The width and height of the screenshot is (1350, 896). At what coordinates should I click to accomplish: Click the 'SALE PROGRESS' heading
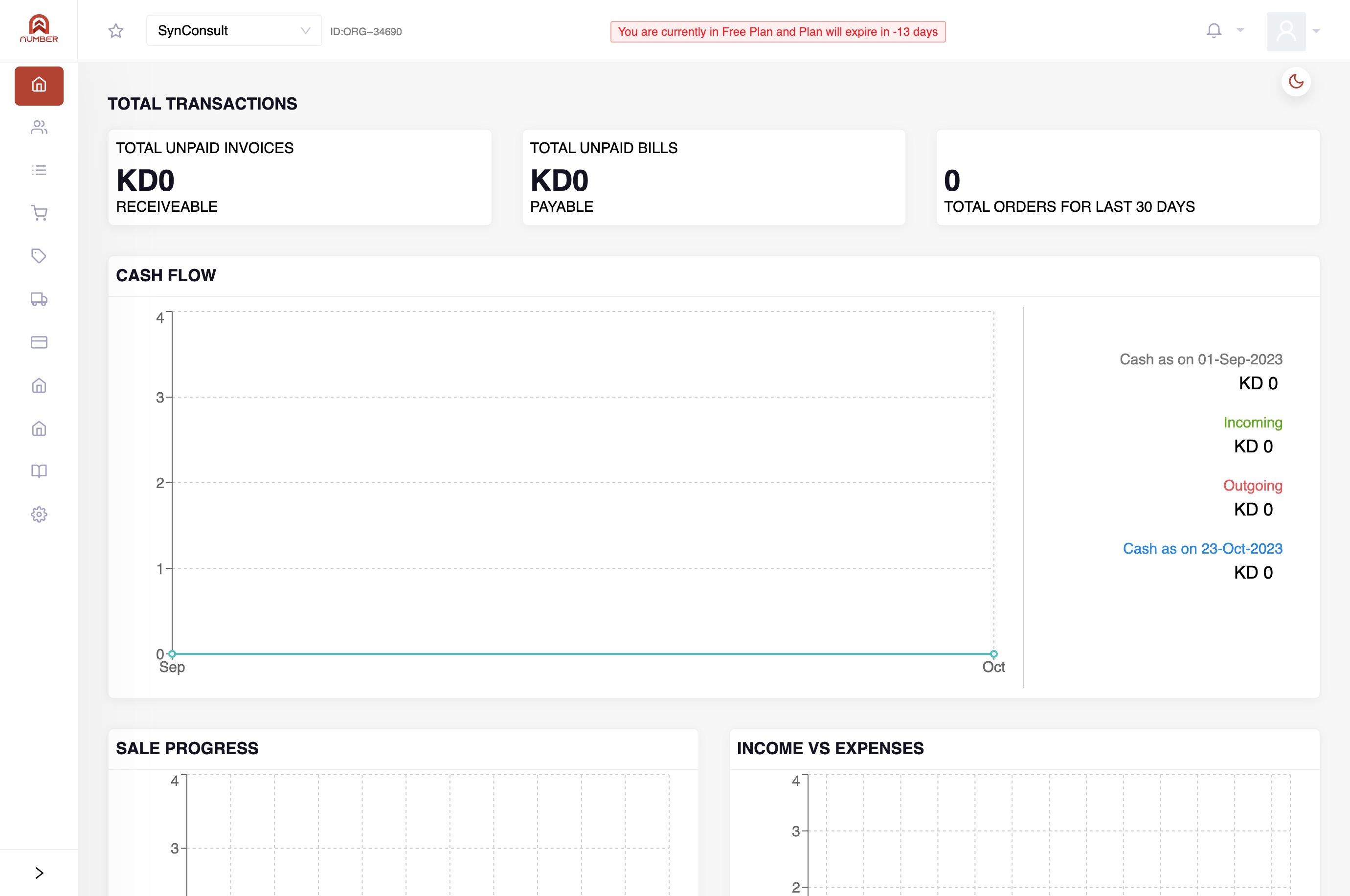click(x=187, y=748)
